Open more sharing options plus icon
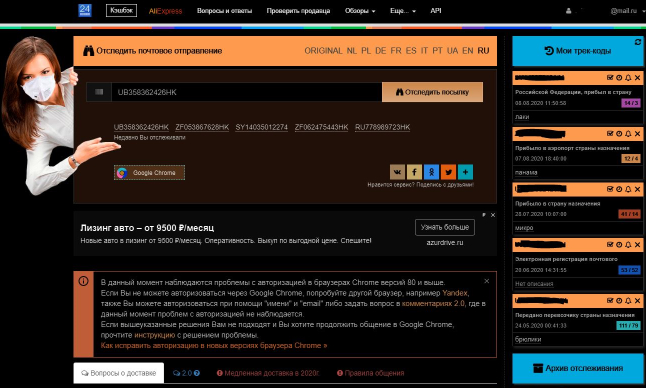Screen dimensions: 646x388 coord(465,172)
